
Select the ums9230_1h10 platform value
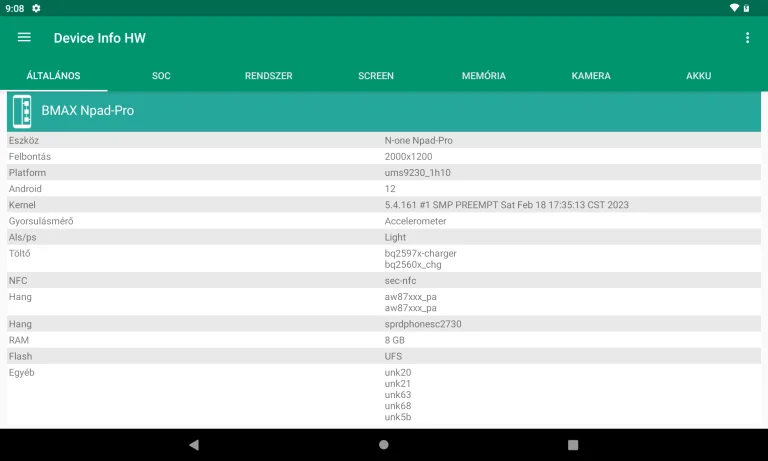point(417,172)
